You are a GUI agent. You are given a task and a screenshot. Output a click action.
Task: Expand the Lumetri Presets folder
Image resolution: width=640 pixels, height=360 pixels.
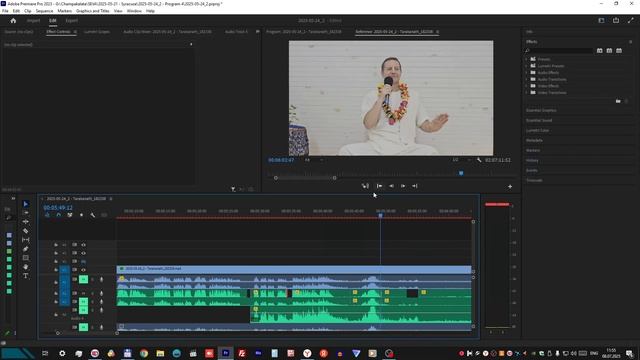click(x=527, y=66)
